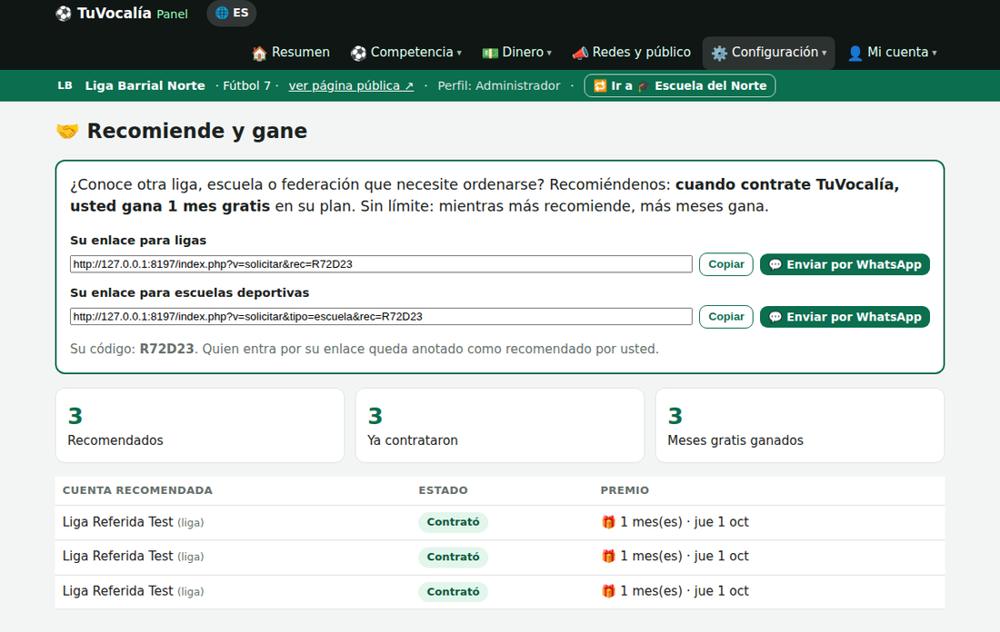Viewport: 1000px width, 632px height.
Task: Click the swap icon in Ir a button
Action: (x=600, y=85)
